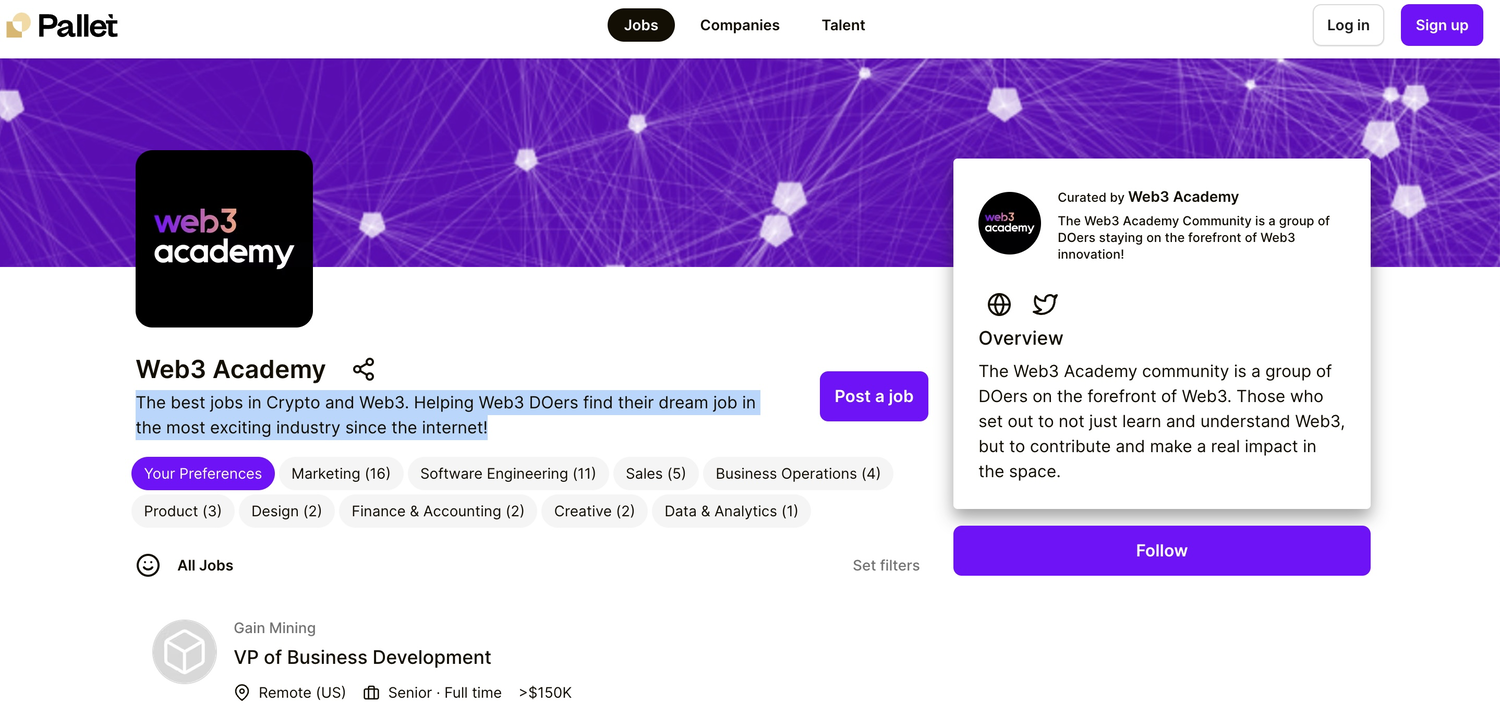Open the Twitter bird icon

coord(1045,304)
